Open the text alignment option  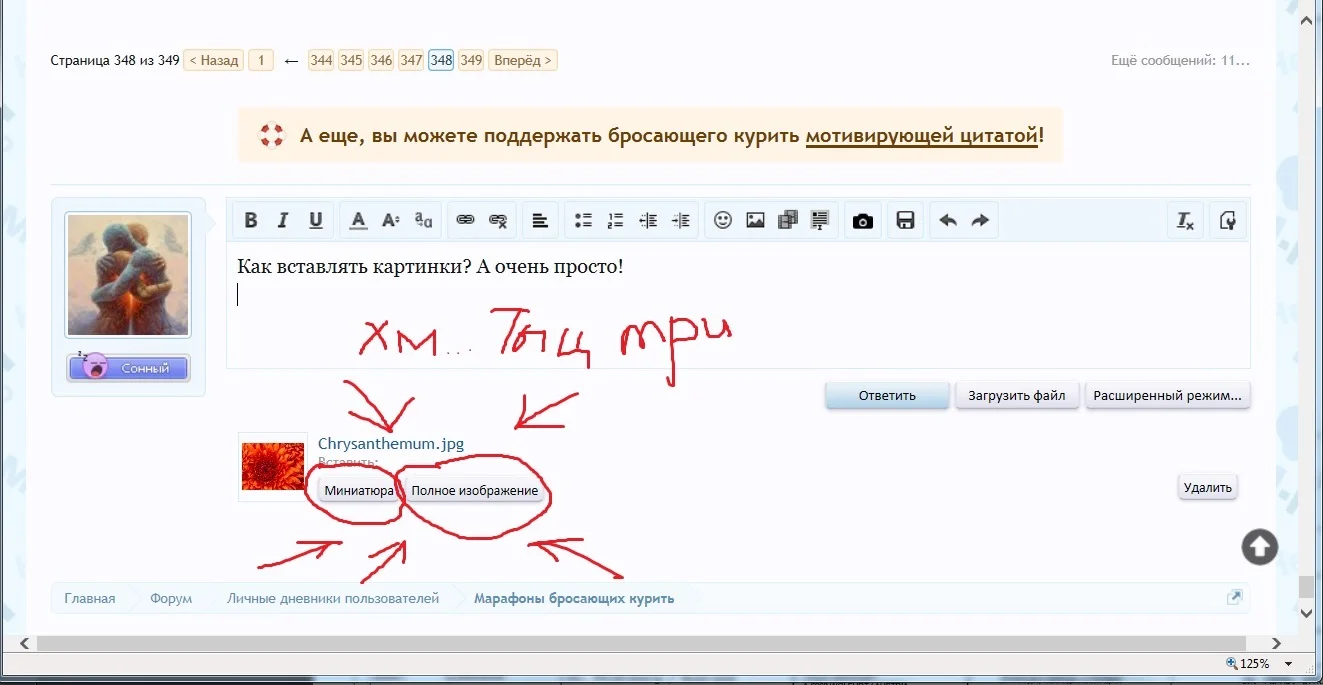(x=540, y=220)
